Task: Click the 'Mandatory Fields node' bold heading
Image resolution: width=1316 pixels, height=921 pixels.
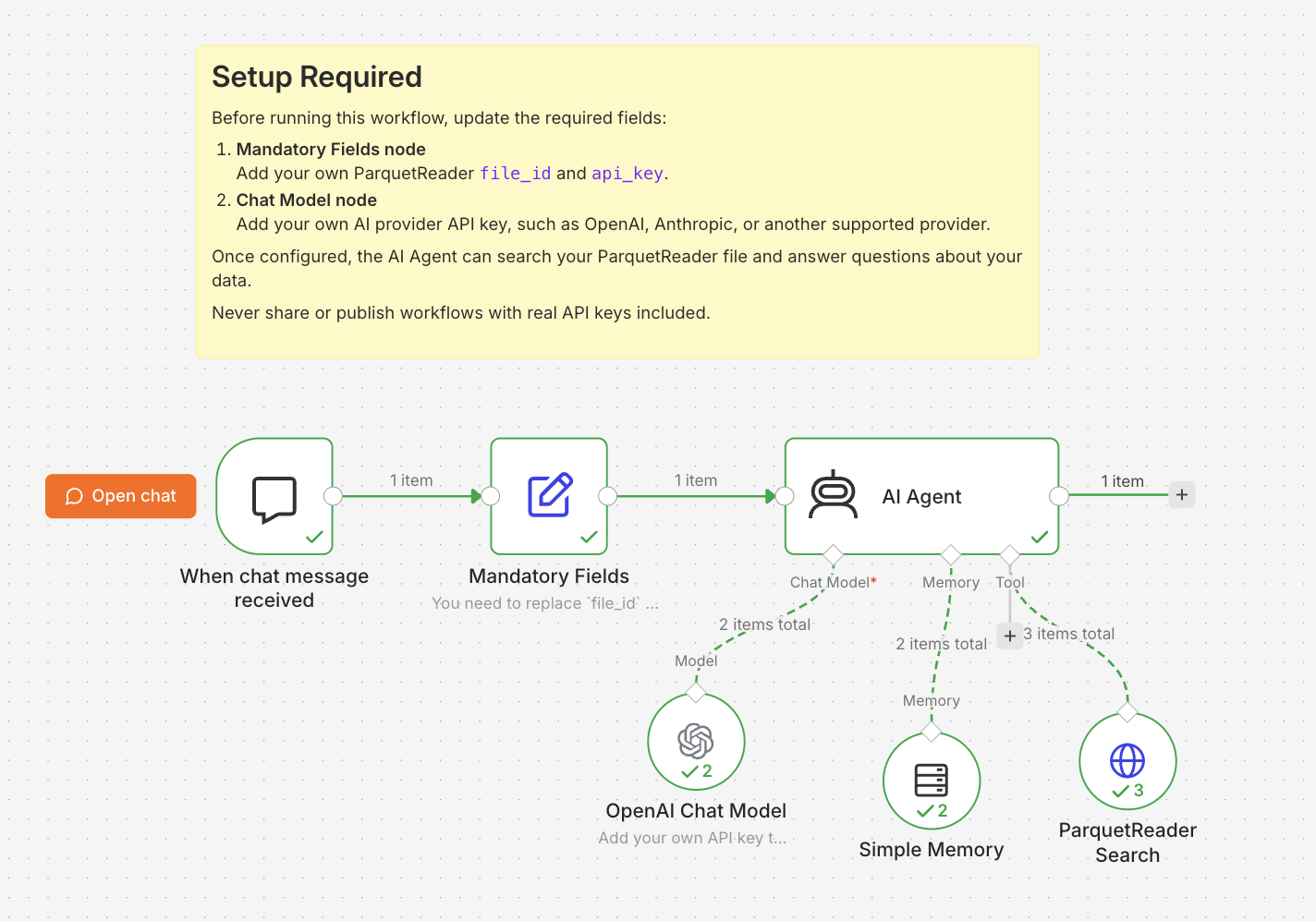Action: (x=331, y=150)
